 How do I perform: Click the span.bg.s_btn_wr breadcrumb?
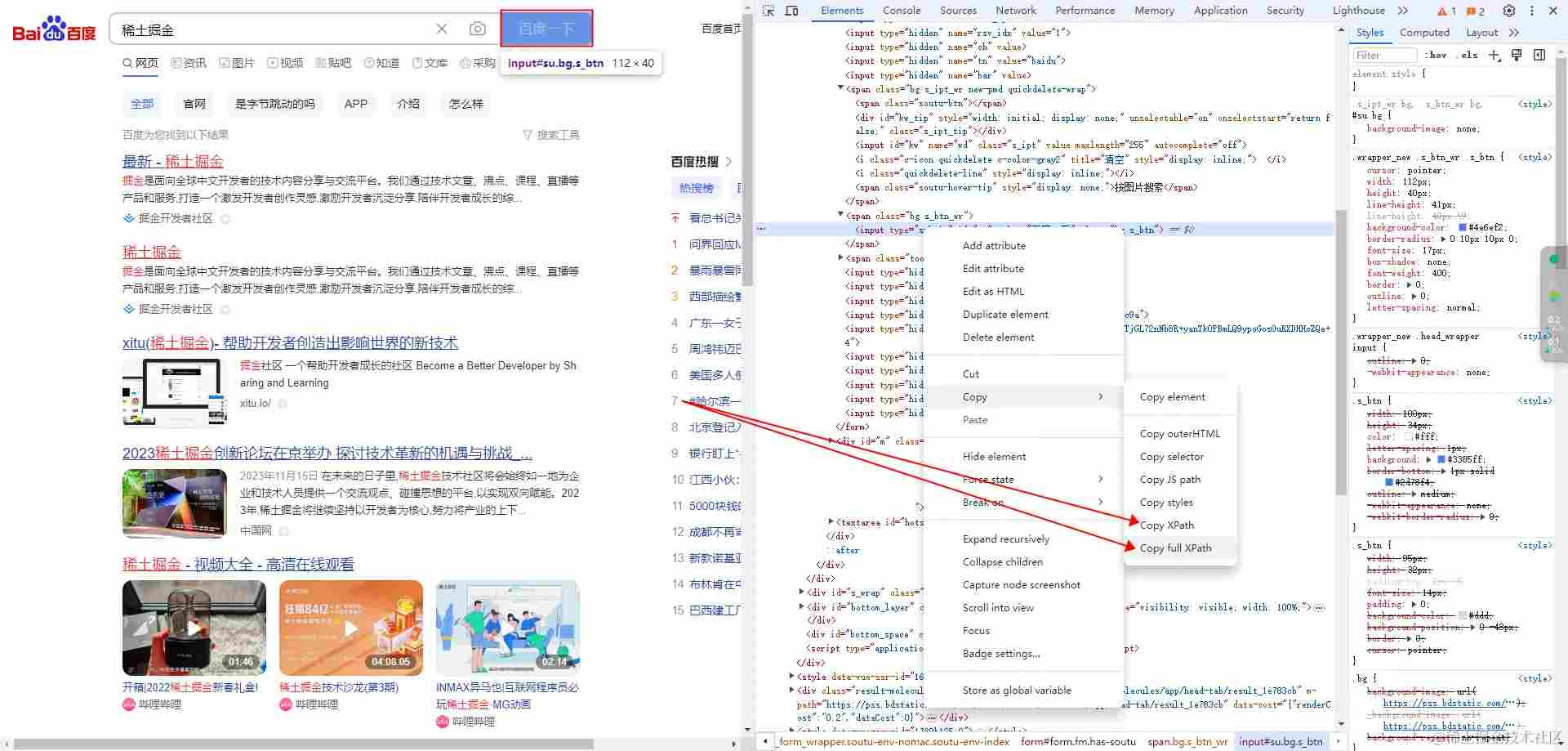tap(1187, 741)
